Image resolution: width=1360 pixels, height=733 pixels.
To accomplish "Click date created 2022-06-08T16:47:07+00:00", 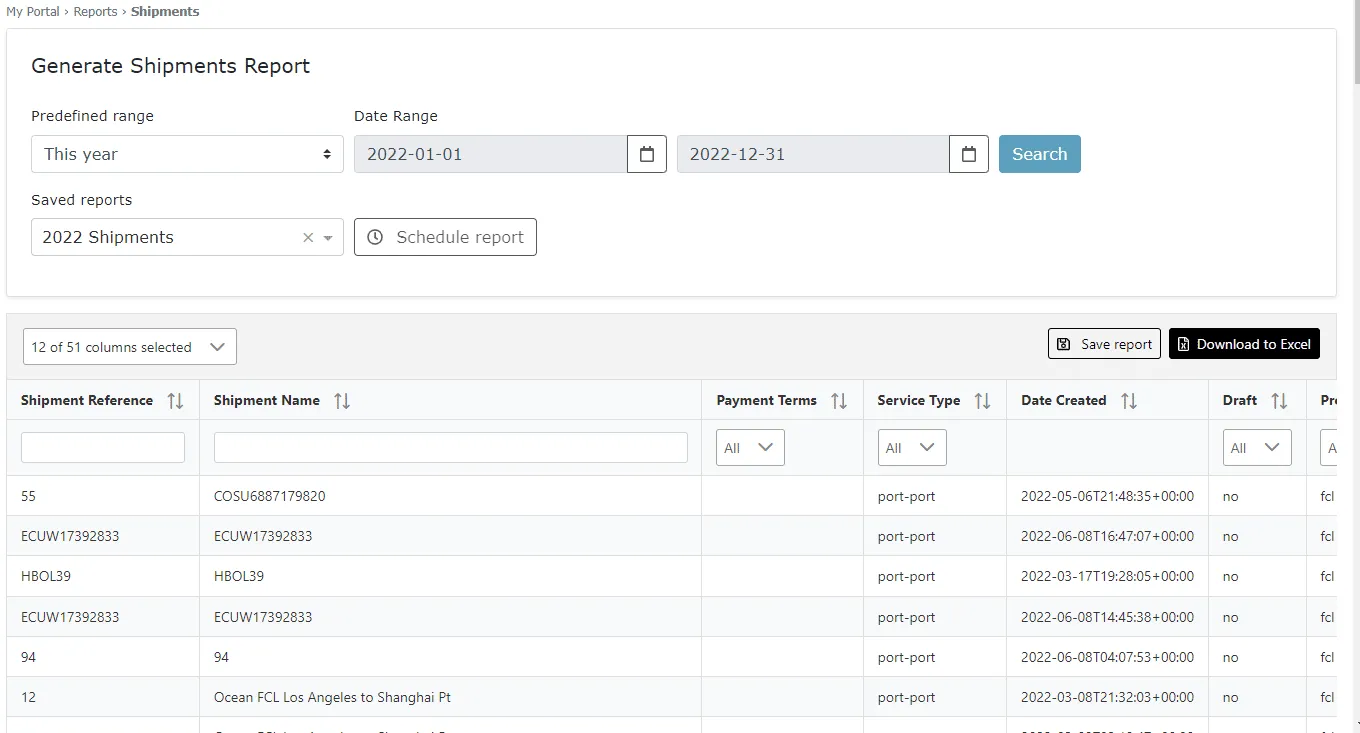I will pos(1107,536).
